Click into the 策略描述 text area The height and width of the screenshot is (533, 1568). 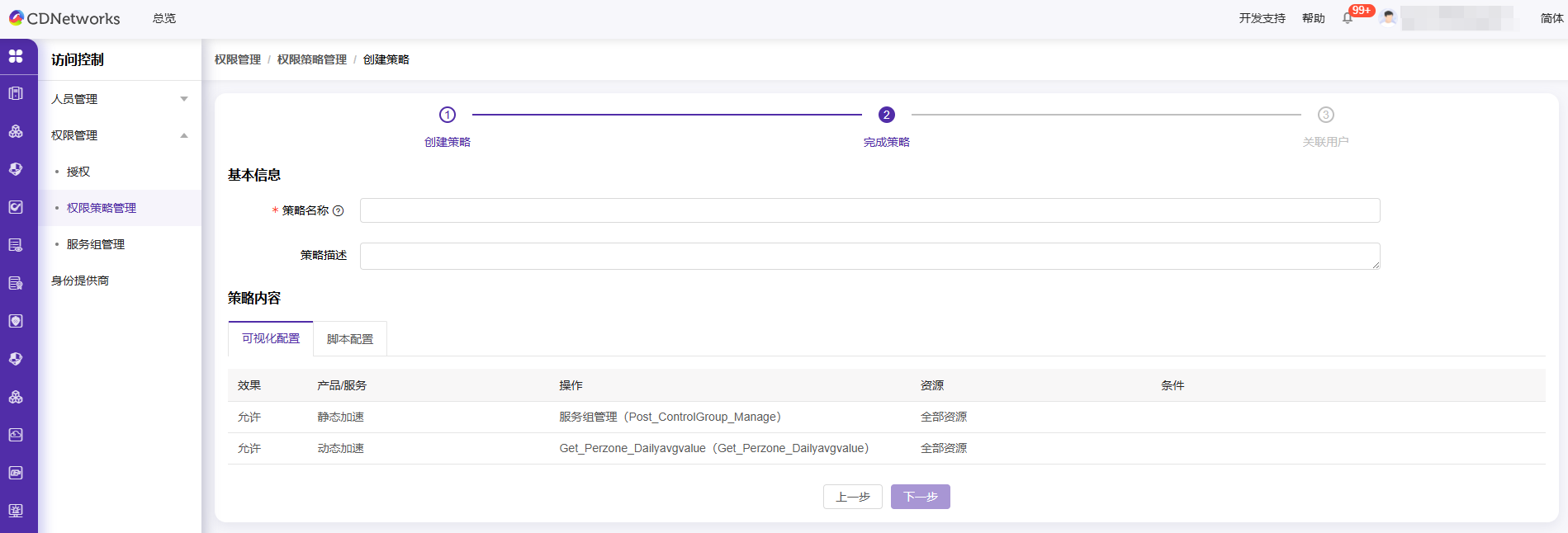tap(869, 256)
